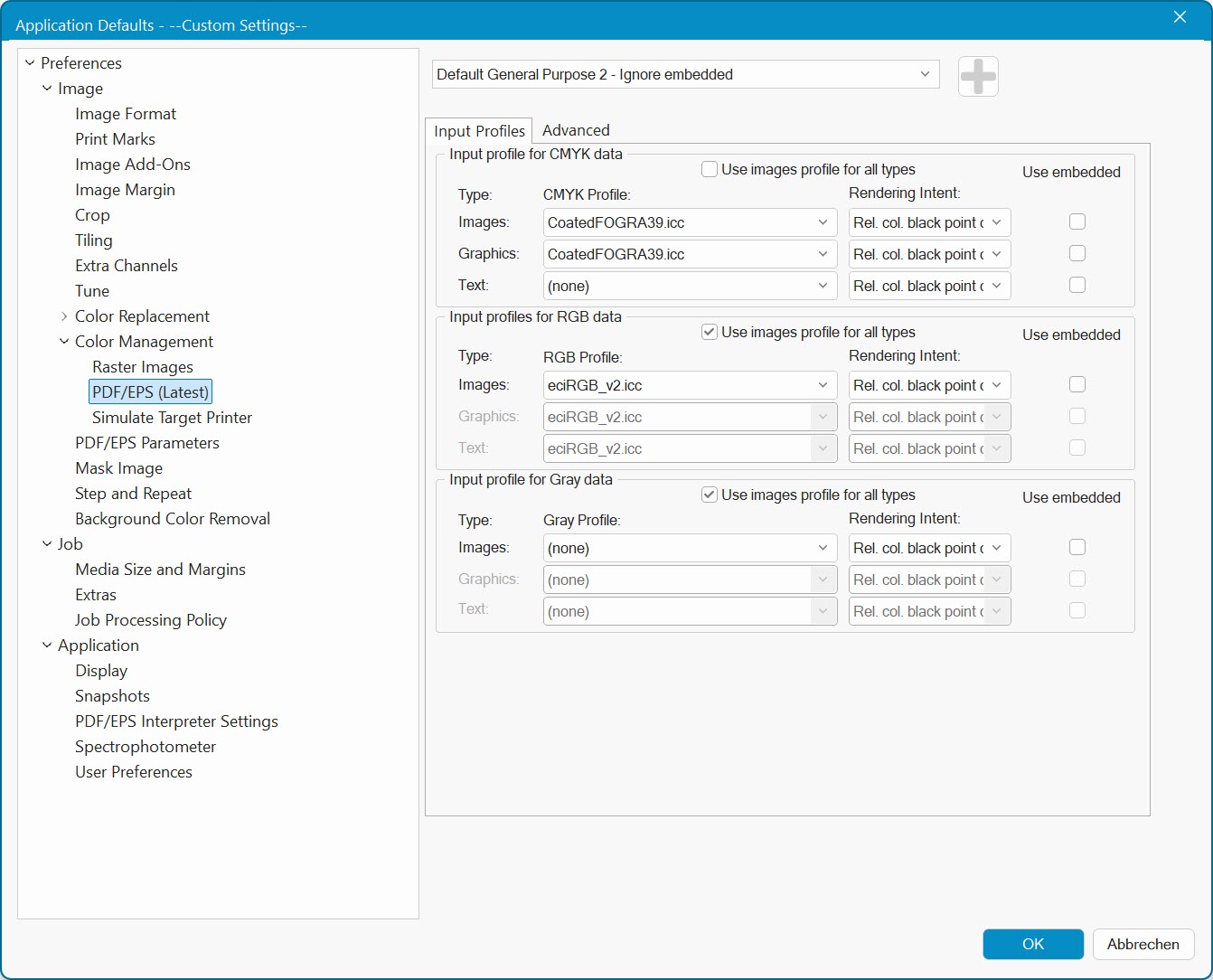
Task: Open CMYK Images profile dropdown CoatedFOGRA39.icc
Action: point(689,222)
